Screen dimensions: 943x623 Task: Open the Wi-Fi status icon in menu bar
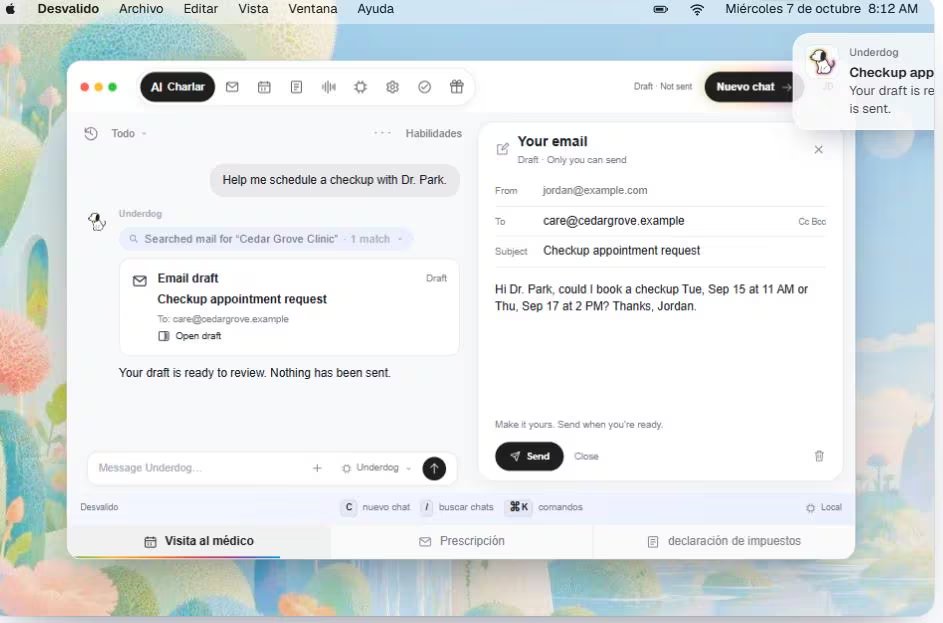[x=697, y=9]
